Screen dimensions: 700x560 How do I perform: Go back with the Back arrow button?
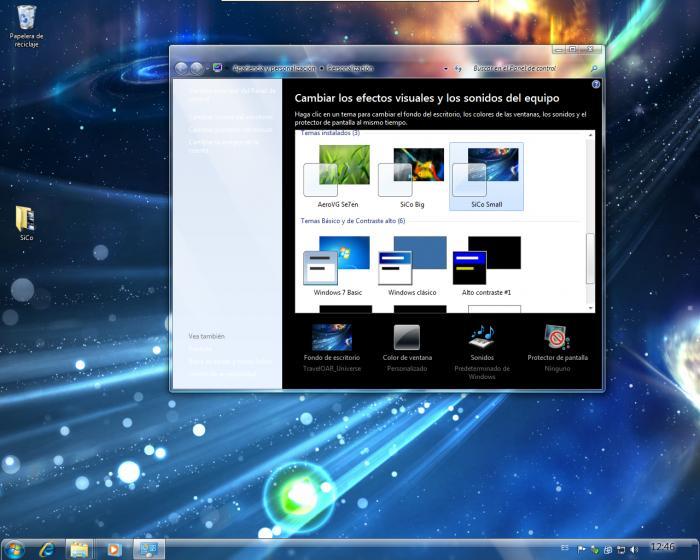(x=181, y=68)
